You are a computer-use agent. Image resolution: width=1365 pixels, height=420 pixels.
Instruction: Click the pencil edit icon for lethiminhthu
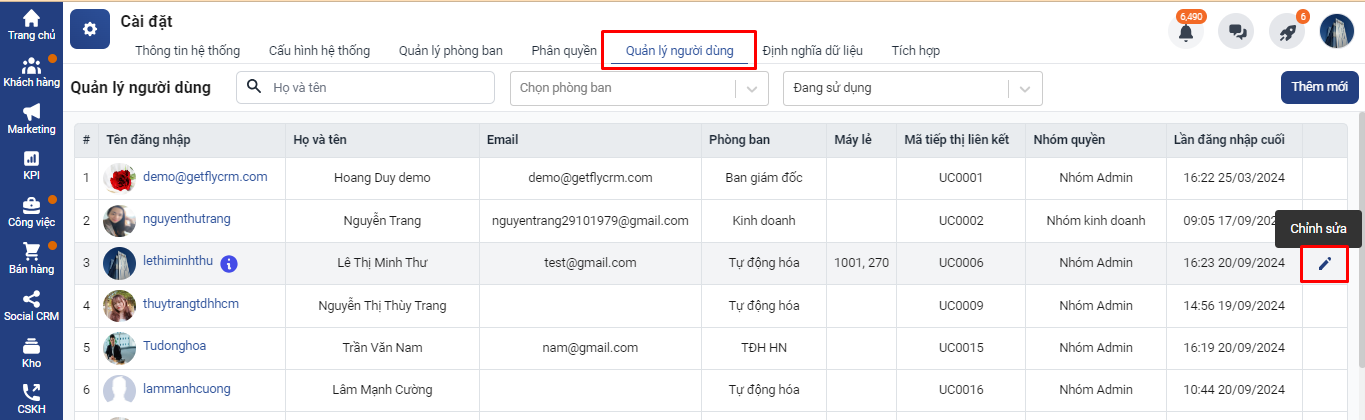point(1325,264)
